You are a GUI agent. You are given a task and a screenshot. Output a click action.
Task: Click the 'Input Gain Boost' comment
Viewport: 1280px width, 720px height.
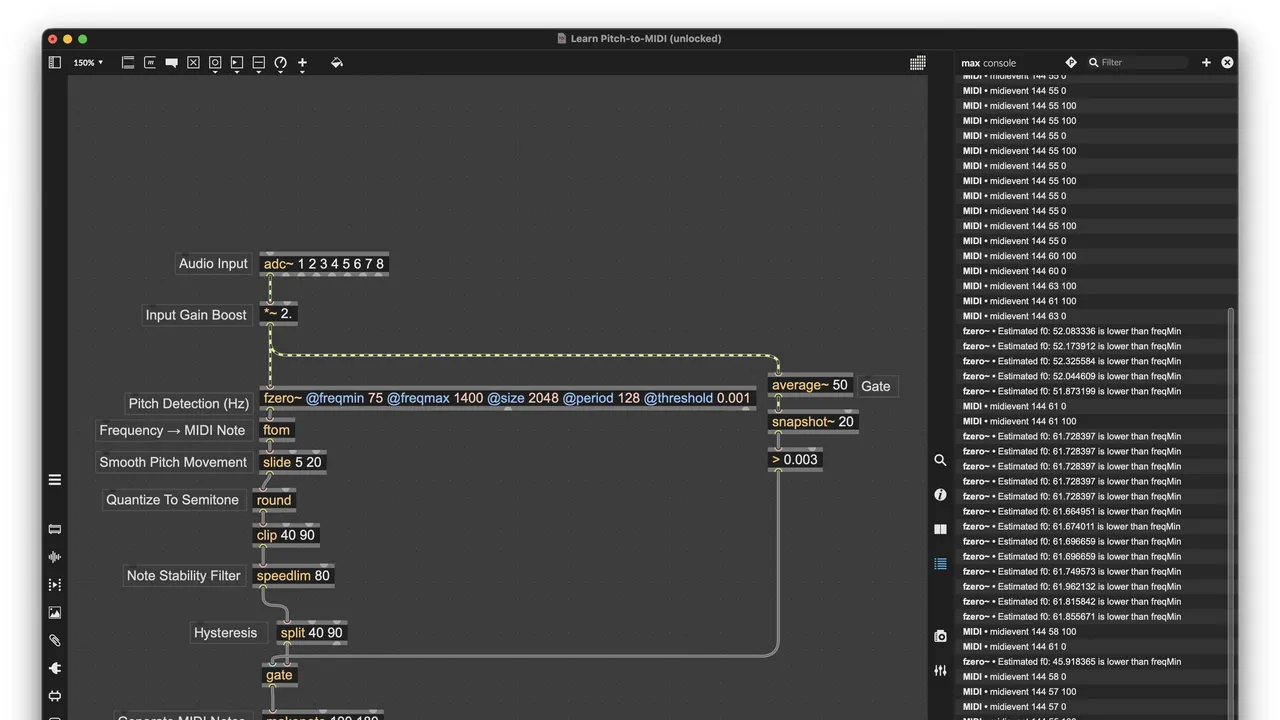click(196, 315)
